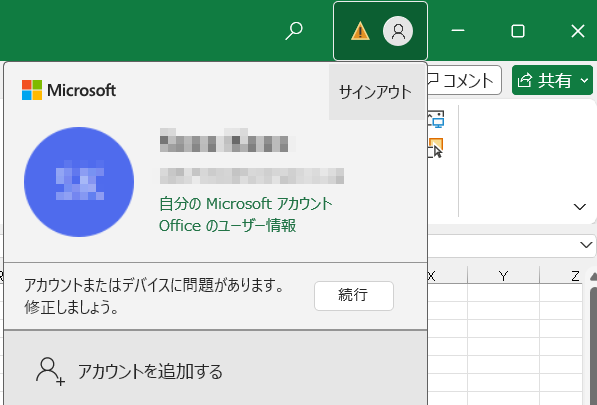
Task: Click the アカウントまたはデバイスに問題があります message
Action: [153, 296]
